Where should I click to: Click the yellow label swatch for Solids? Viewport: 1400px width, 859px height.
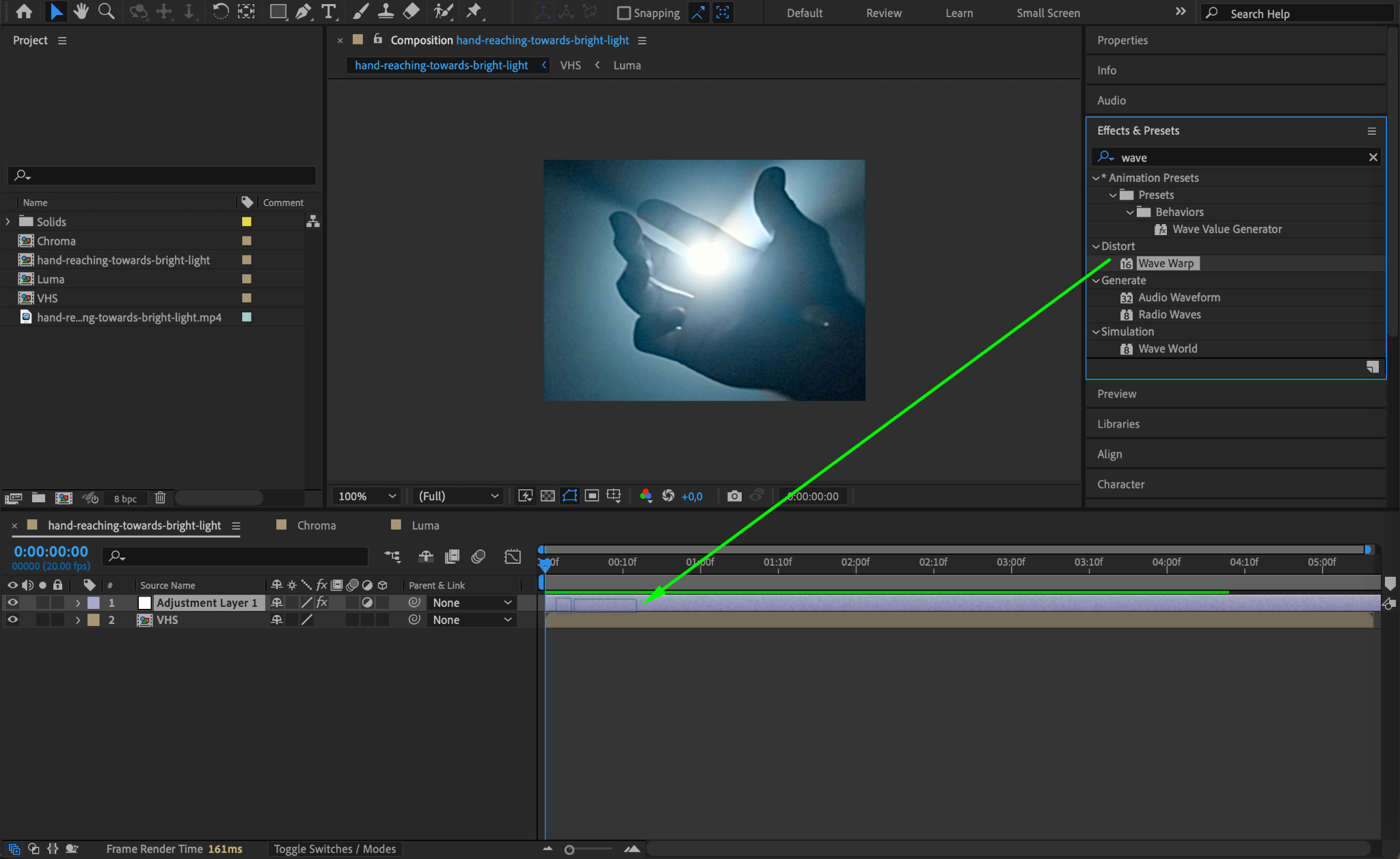[x=247, y=221]
